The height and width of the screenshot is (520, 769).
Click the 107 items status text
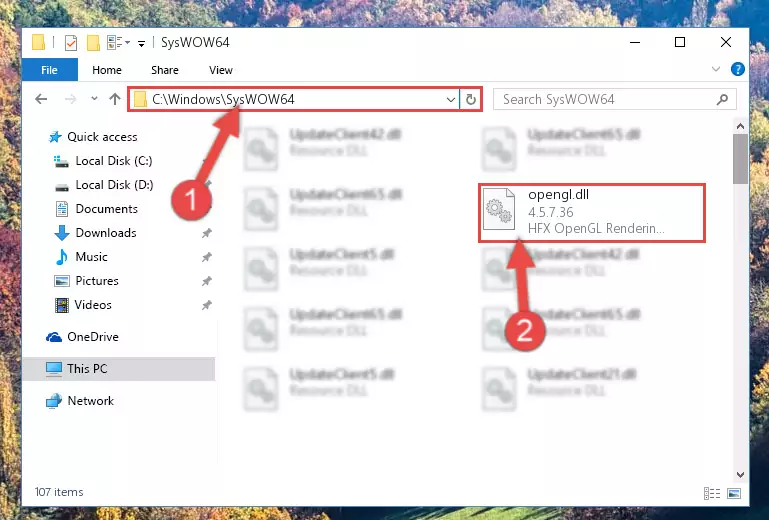coord(59,492)
